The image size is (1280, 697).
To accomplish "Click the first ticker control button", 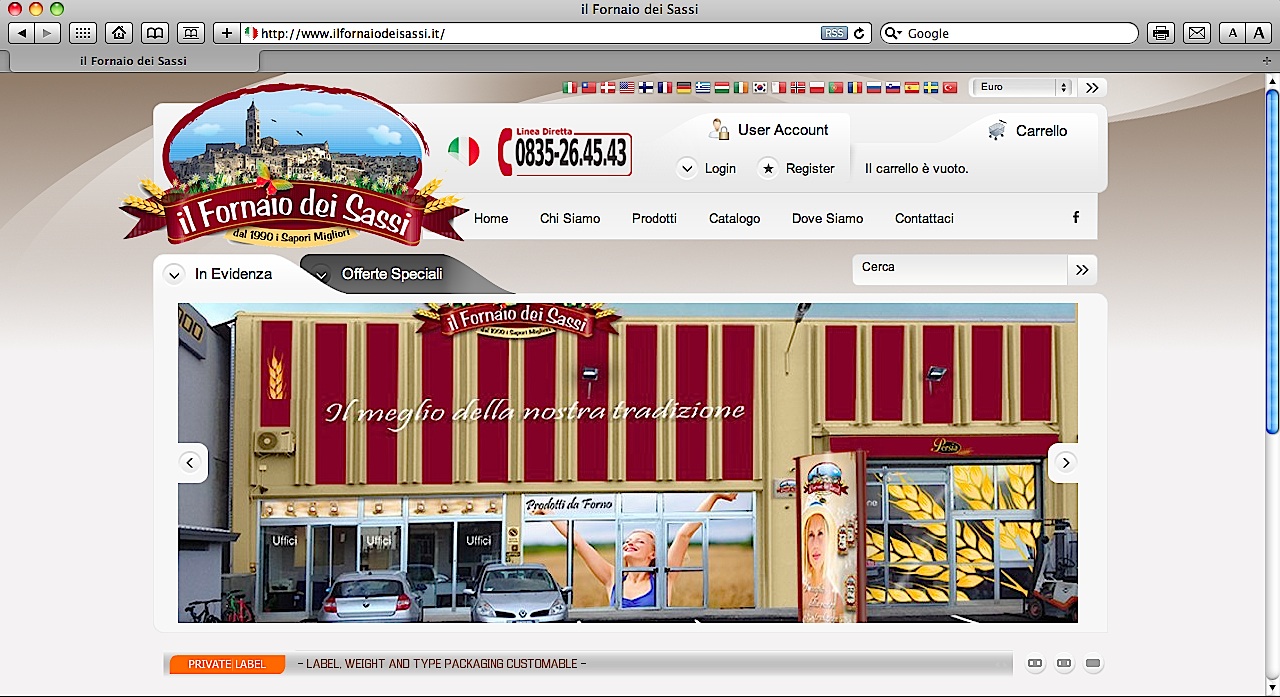I will pos(1035,663).
